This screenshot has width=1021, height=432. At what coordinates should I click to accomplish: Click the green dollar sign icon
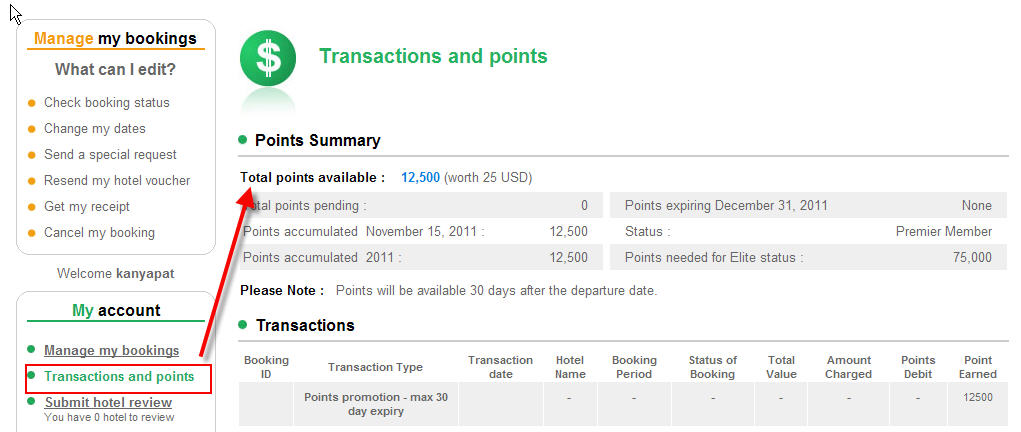268,59
